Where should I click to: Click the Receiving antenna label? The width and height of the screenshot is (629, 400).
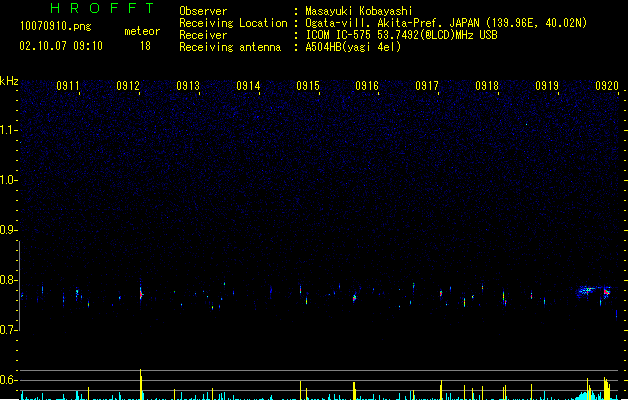tap(230, 47)
